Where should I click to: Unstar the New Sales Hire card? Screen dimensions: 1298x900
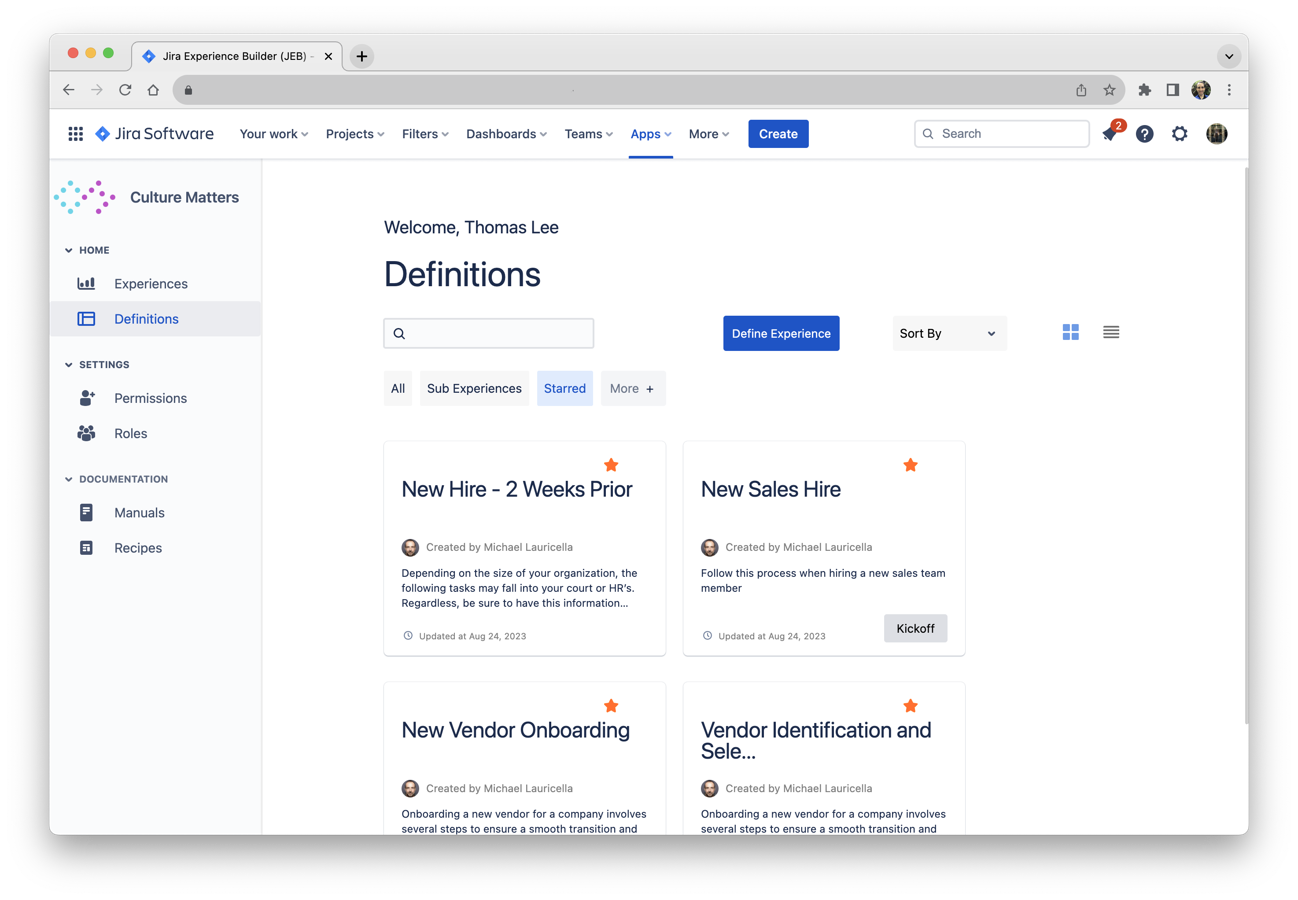pos(910,465)
